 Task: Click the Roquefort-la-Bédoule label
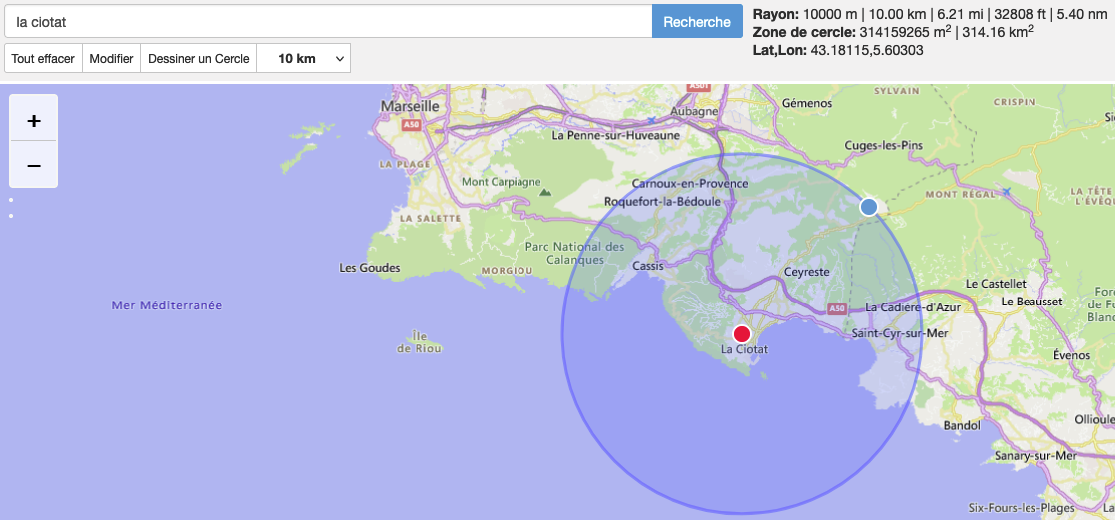[663, 201]
